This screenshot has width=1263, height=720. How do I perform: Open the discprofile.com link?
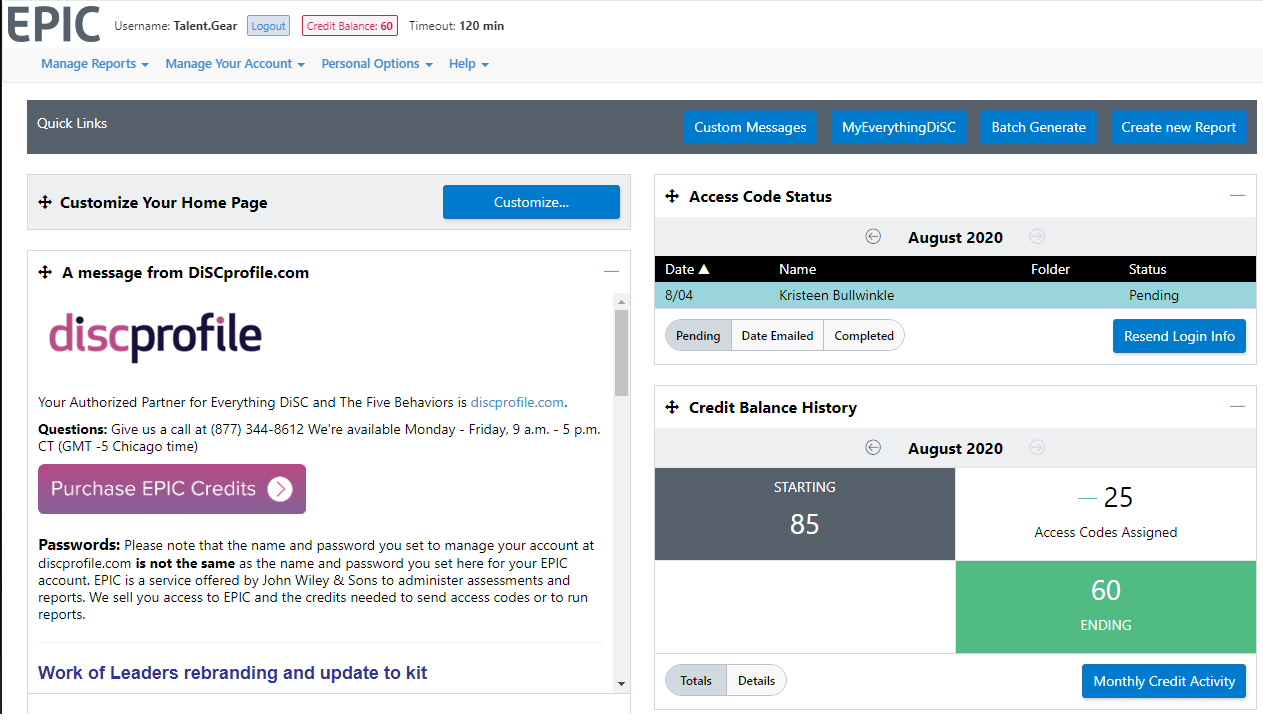click(x=517, y=402)
